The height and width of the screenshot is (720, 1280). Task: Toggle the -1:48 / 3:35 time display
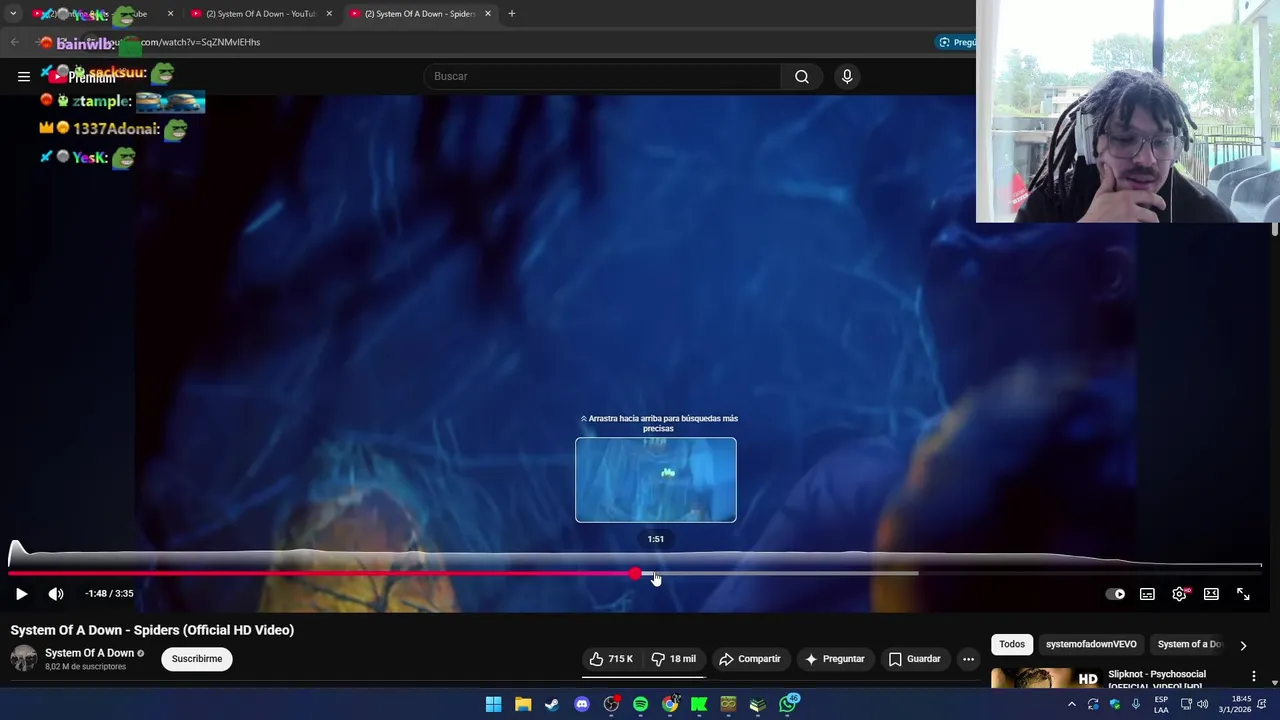[x=109, y=594]
